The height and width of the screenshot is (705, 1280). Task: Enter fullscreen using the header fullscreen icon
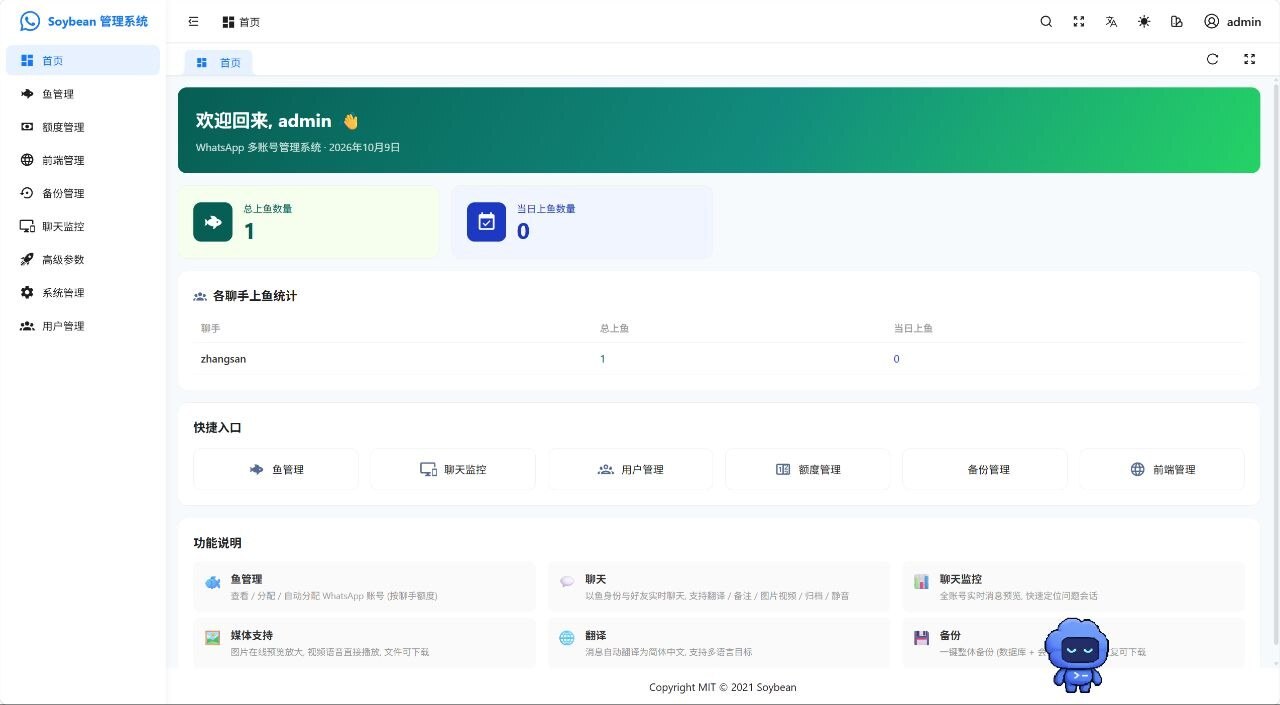coord(1079,21)
